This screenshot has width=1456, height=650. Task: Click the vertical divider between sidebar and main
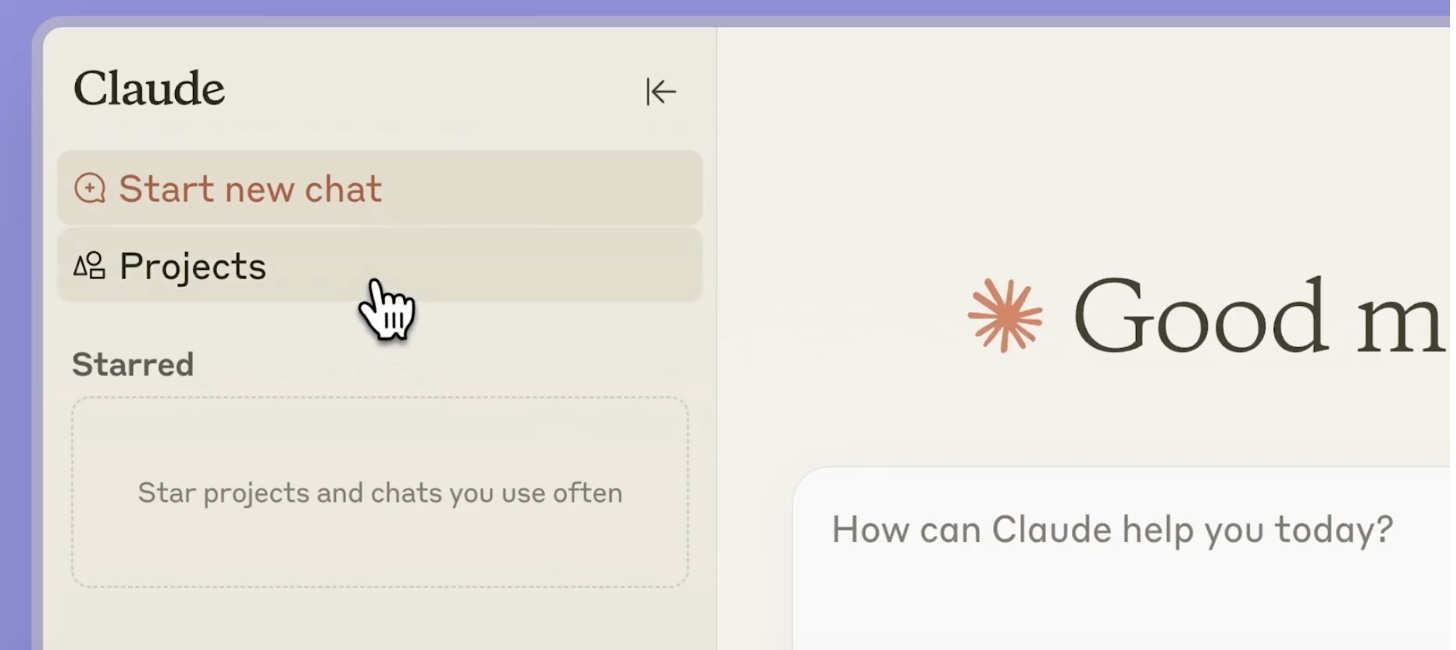[x=717, y=400]
